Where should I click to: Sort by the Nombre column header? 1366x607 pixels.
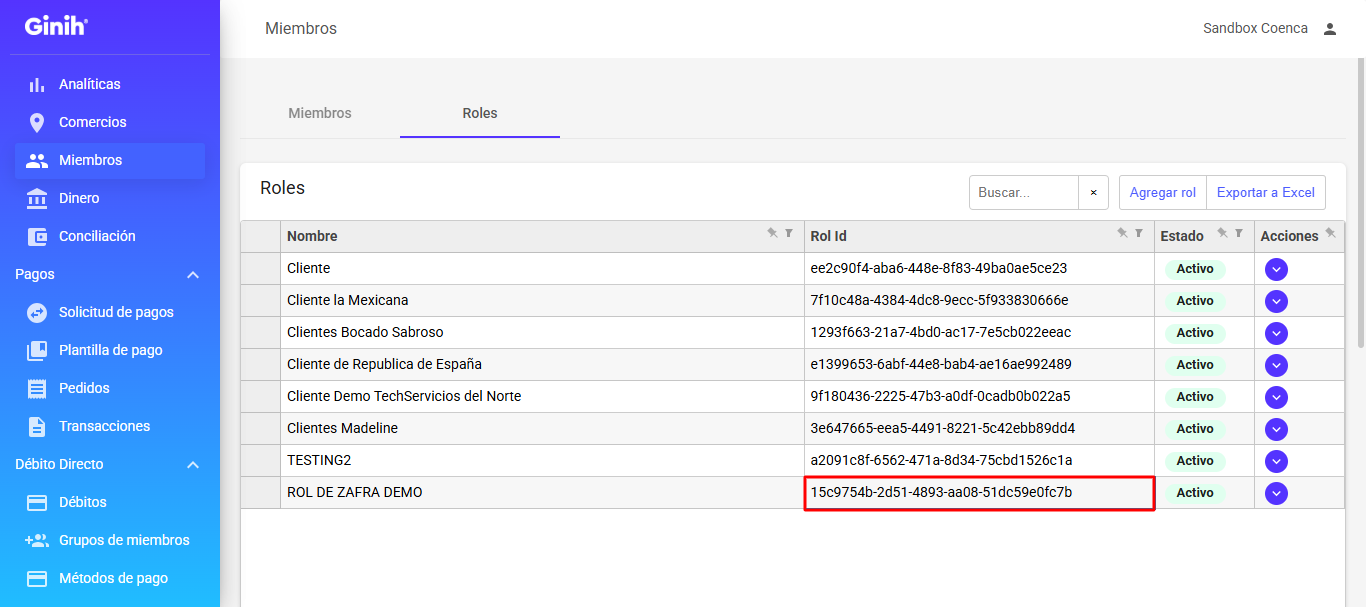(x=312, y=236)
